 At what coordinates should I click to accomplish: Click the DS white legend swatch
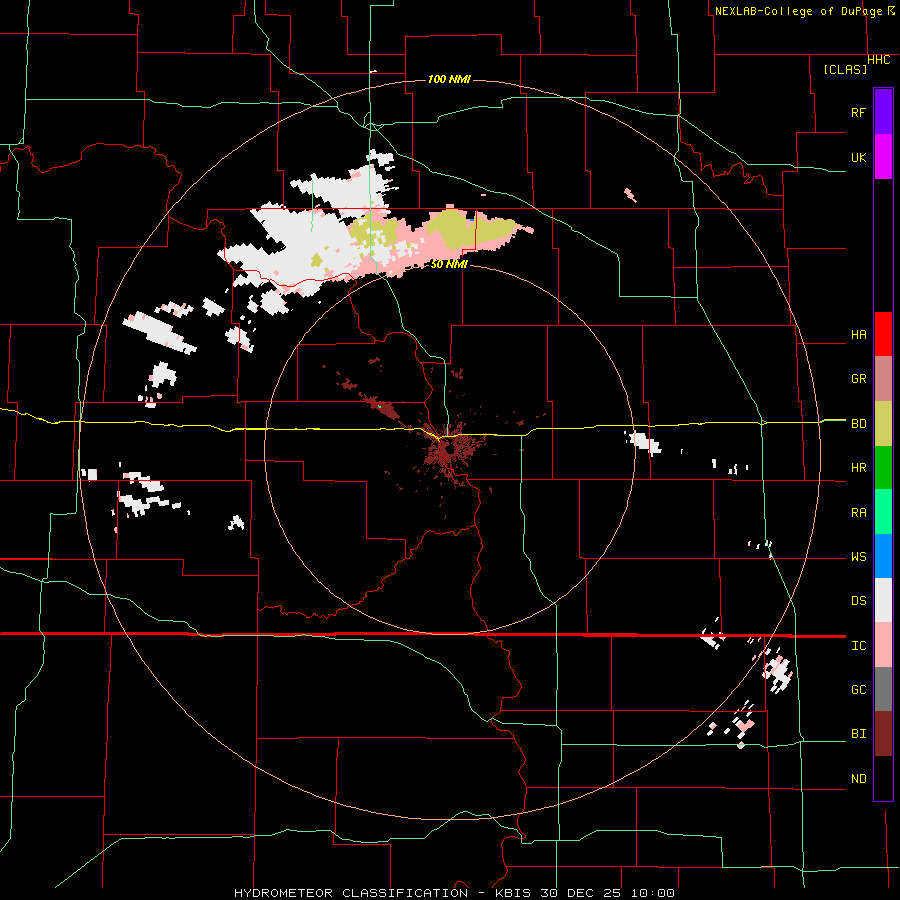tap(883, 600)
